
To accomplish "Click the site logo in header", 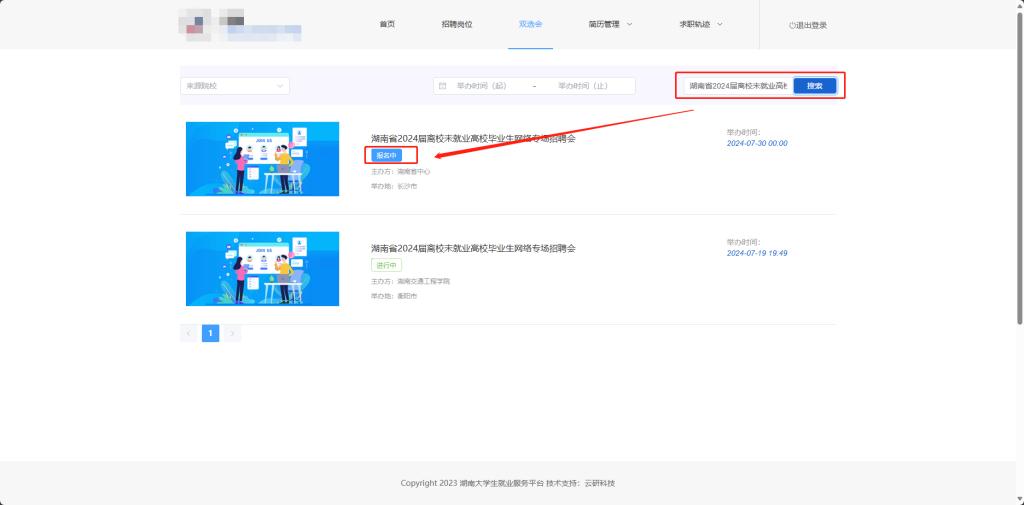I will pos(240,25).
